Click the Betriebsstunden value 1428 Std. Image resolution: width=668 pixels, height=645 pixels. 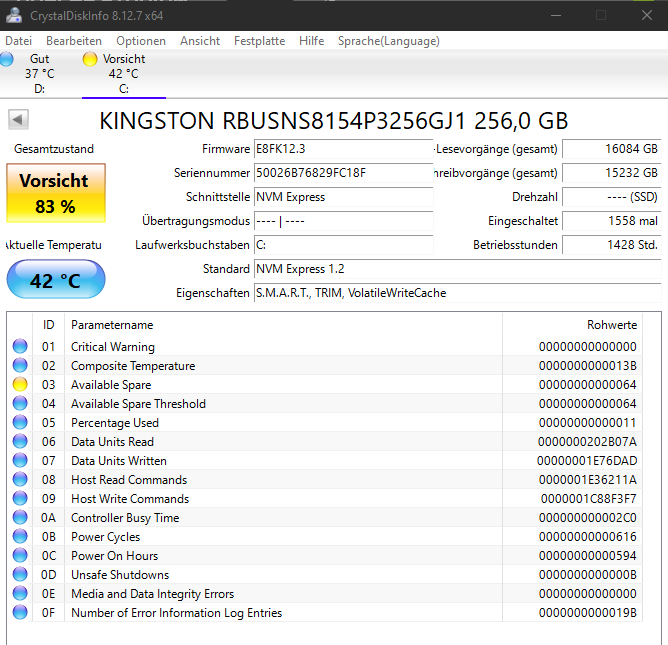click(x=611, y=245)
